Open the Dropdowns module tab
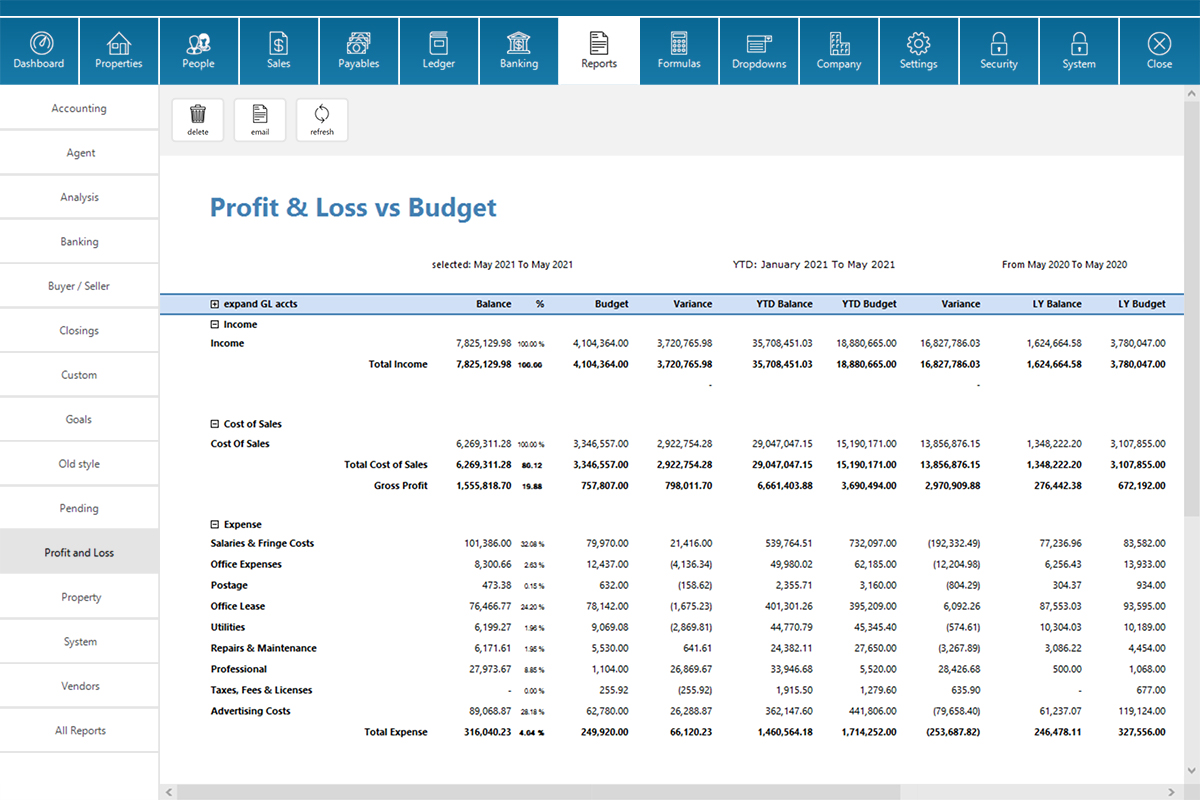 [758, 50]
